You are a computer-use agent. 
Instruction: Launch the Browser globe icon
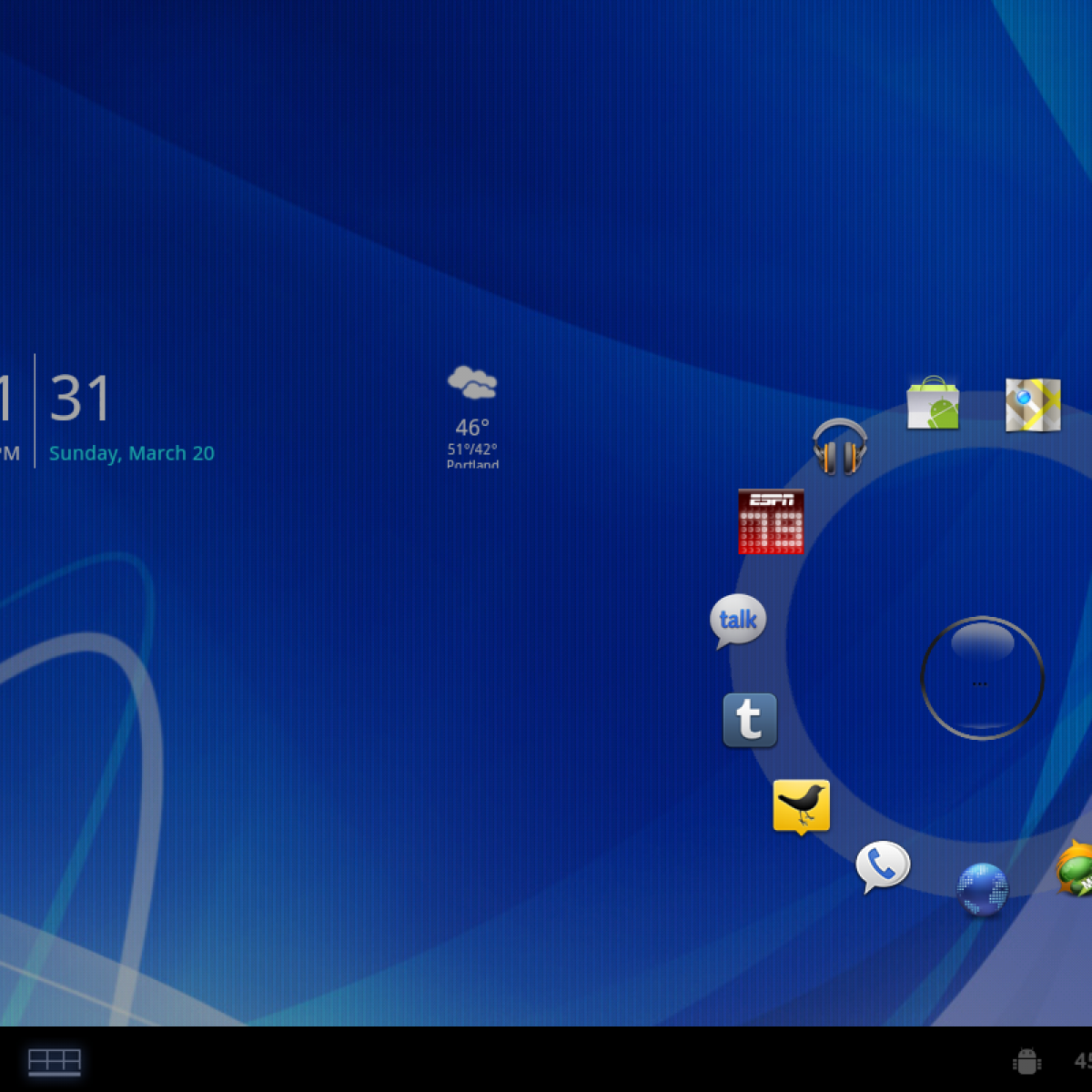(x=983, y=889)
